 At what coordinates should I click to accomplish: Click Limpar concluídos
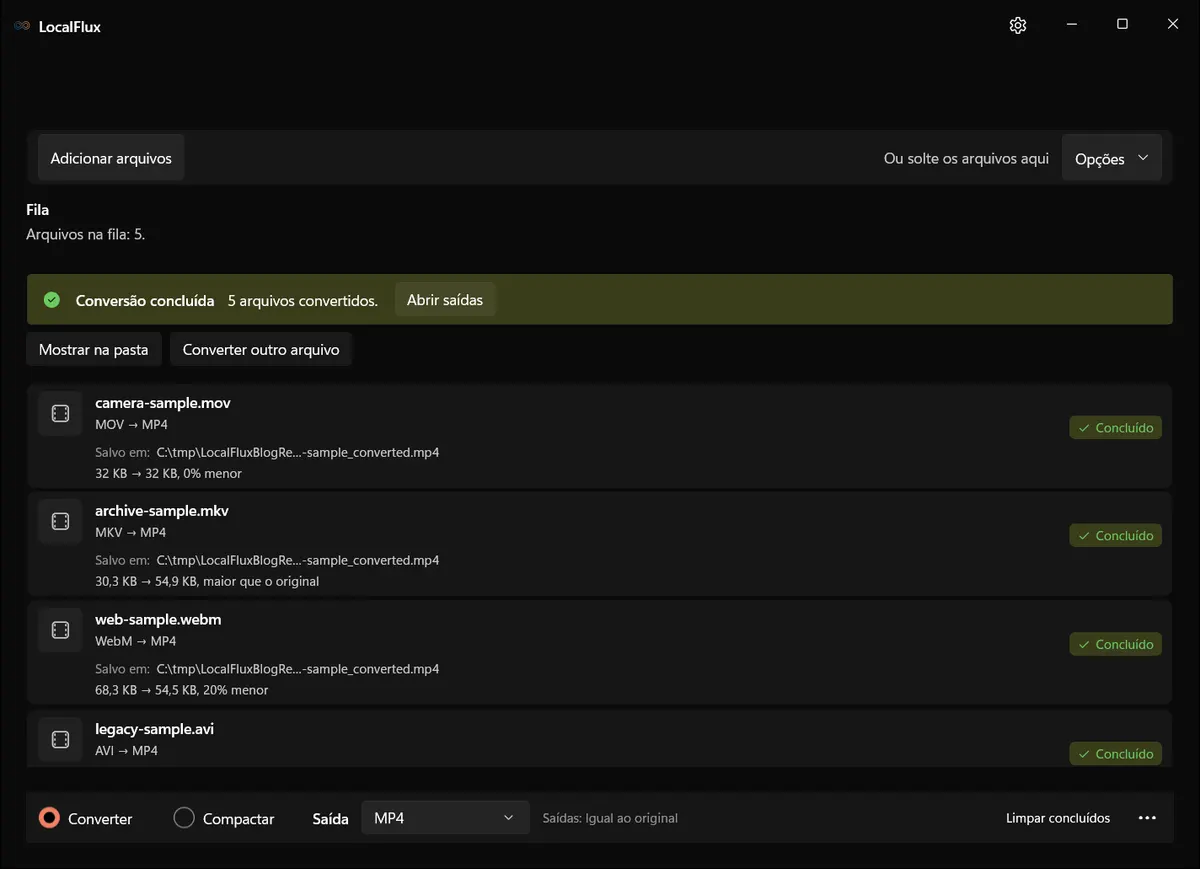1058,818
